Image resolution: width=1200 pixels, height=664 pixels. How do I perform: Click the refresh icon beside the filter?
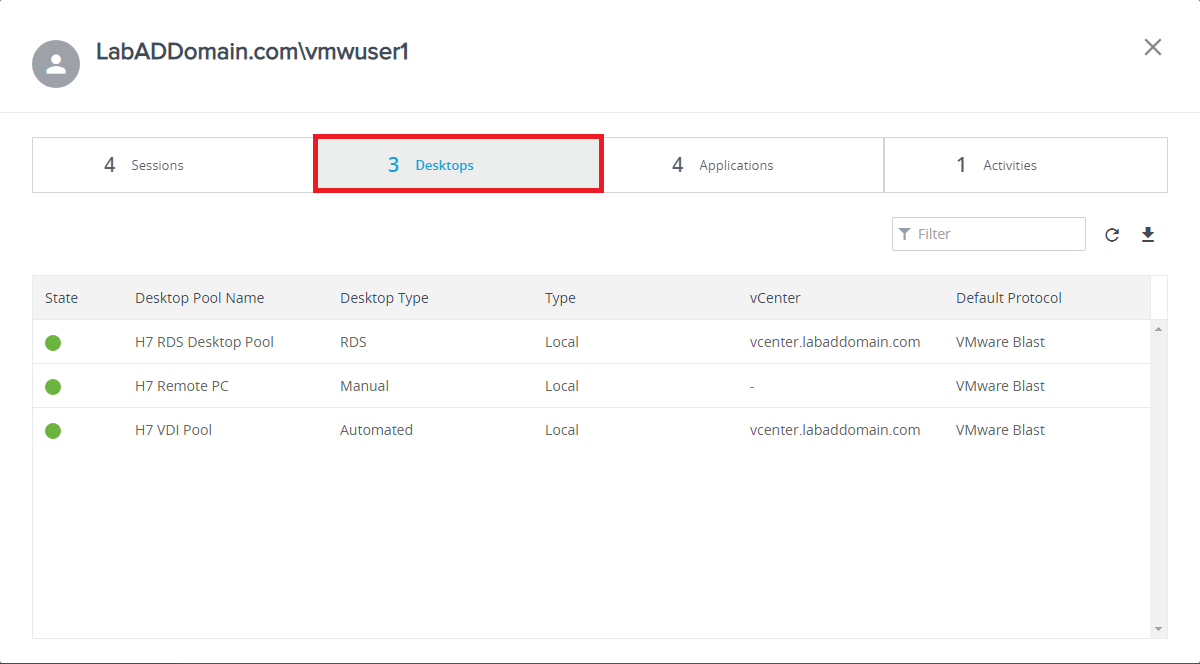pos(1112,235)
